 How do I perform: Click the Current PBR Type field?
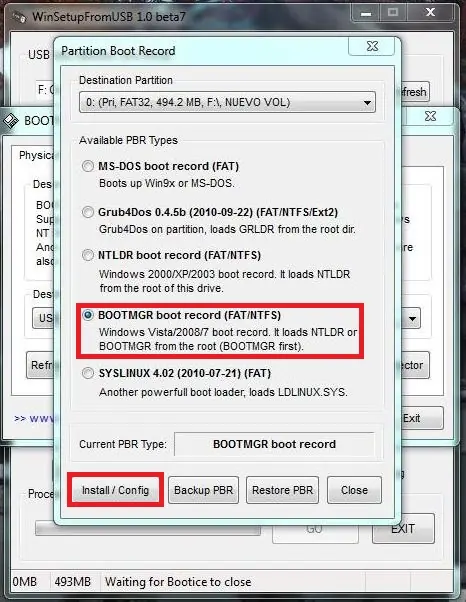(274, 444)
